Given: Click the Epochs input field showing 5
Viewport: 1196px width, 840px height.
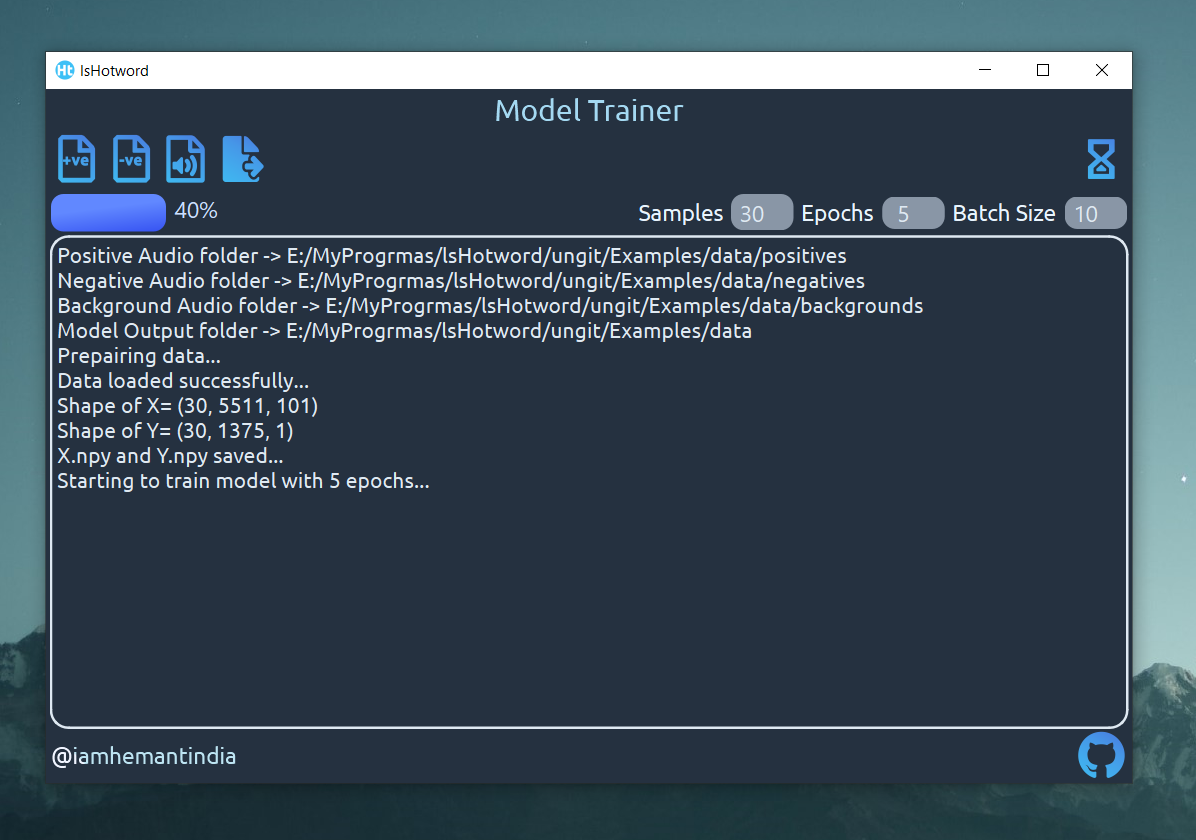Looking at the screenshot, I should 913,213.
